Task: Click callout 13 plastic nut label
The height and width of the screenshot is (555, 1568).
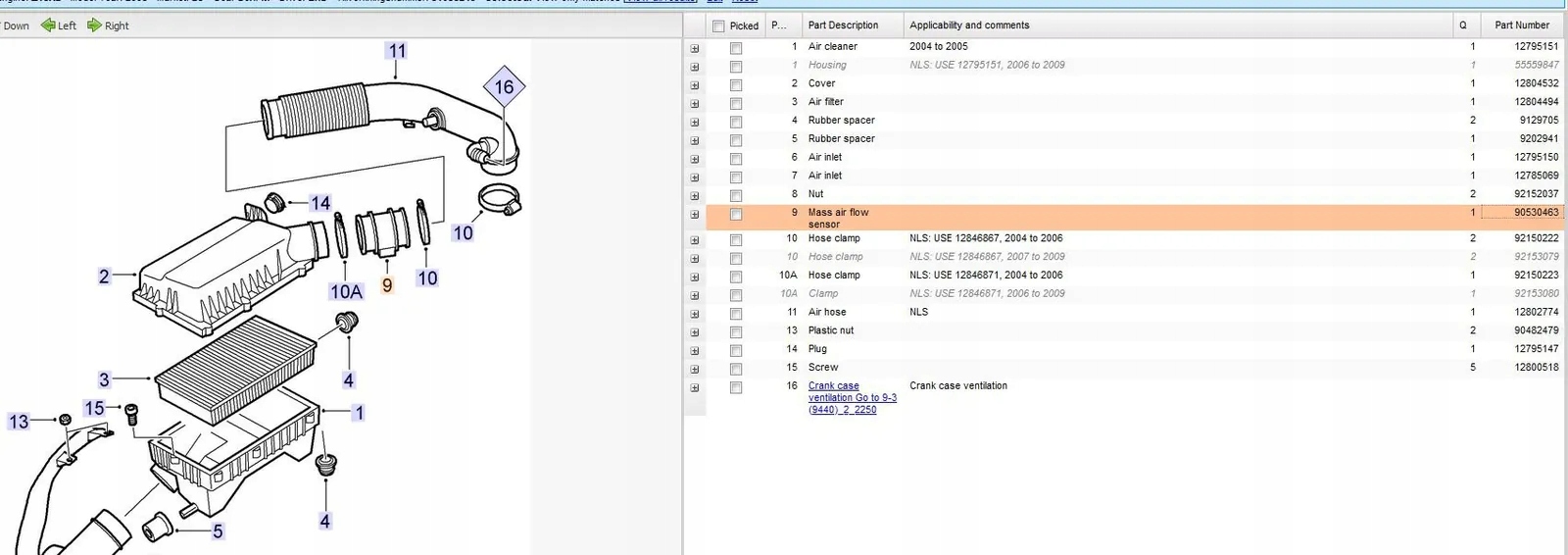Action: point(19,422)
